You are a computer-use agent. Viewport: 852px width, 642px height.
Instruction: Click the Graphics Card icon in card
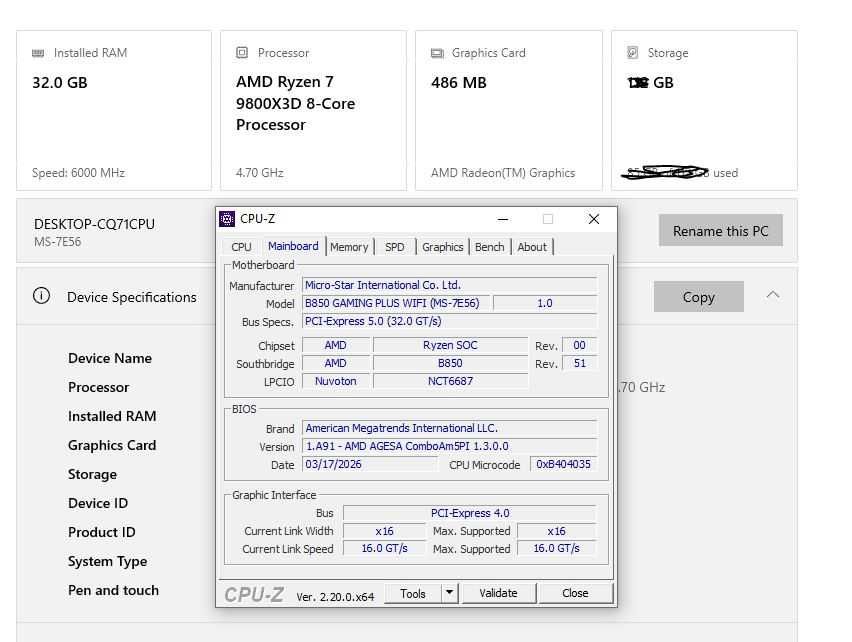(437, 53)
